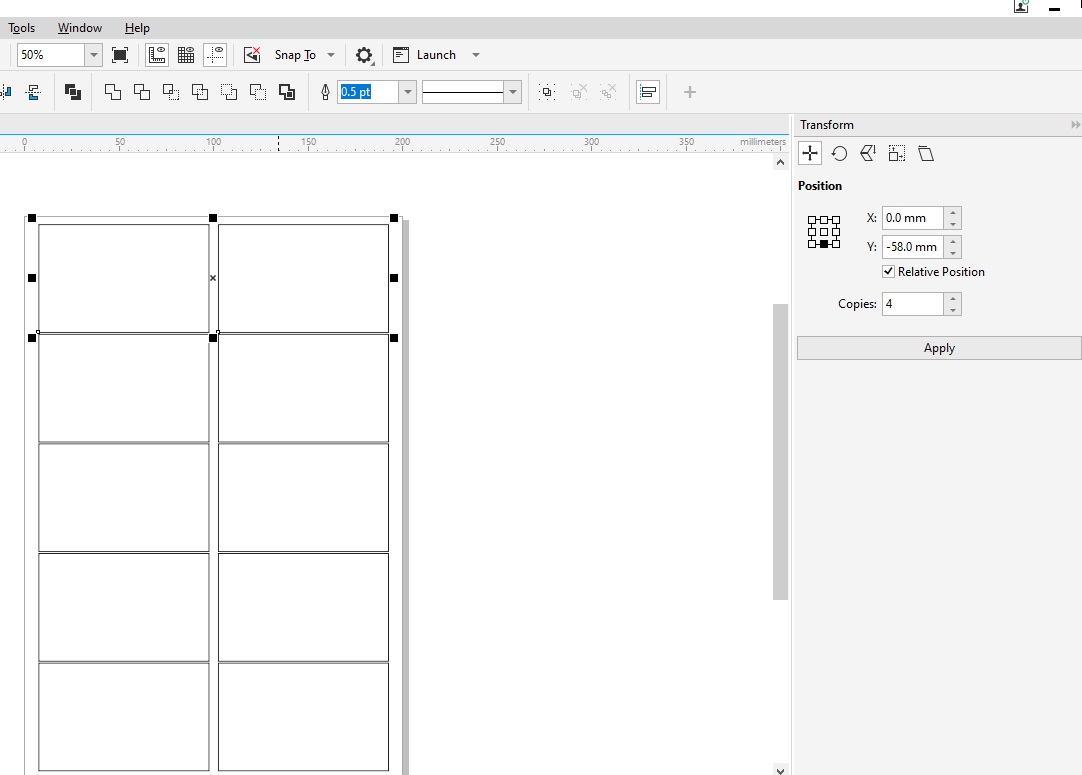Click the Group objects icon
This screenshot has width=1082, height=775.
547,92
